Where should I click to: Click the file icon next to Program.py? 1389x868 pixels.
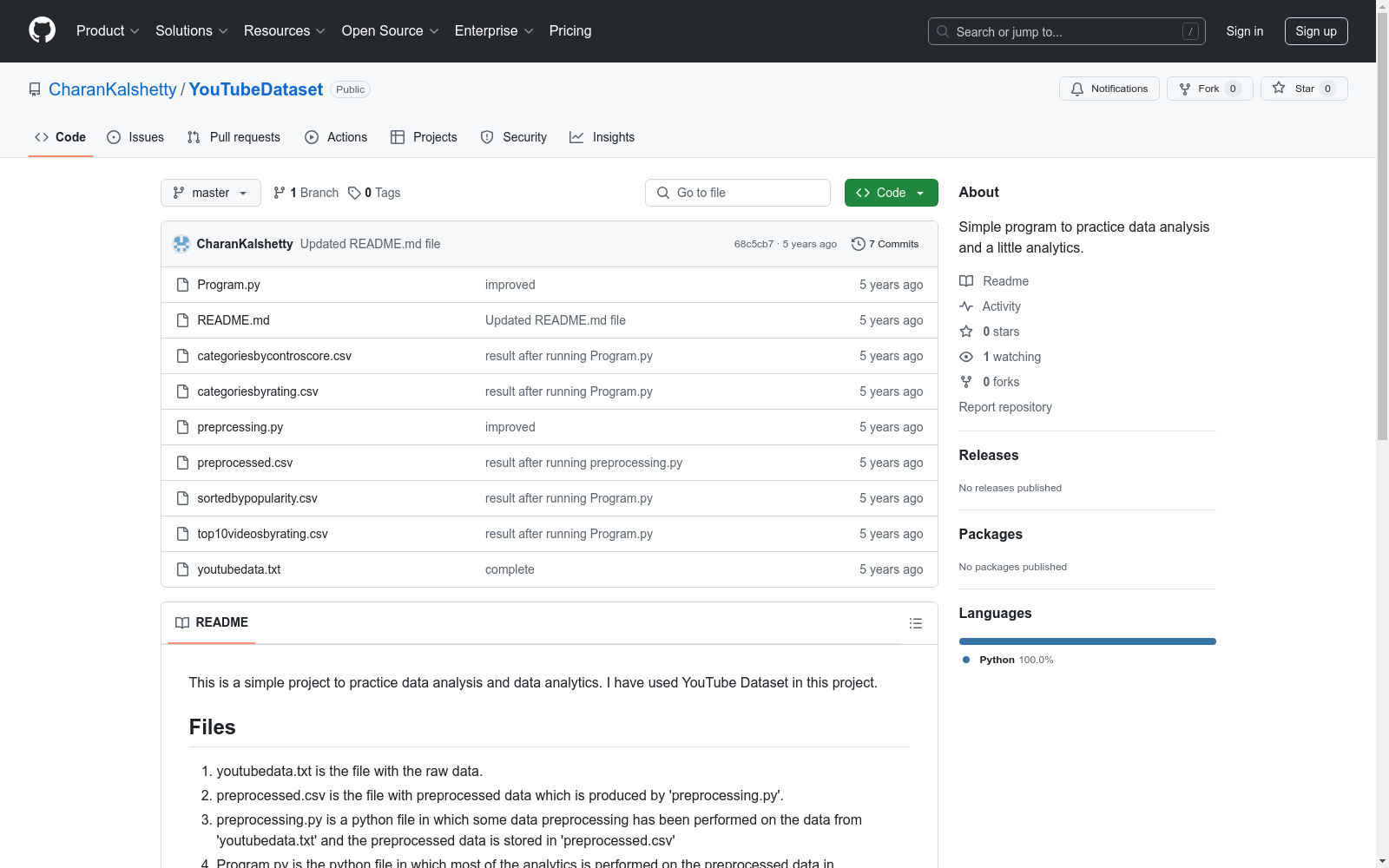[182, 285]
